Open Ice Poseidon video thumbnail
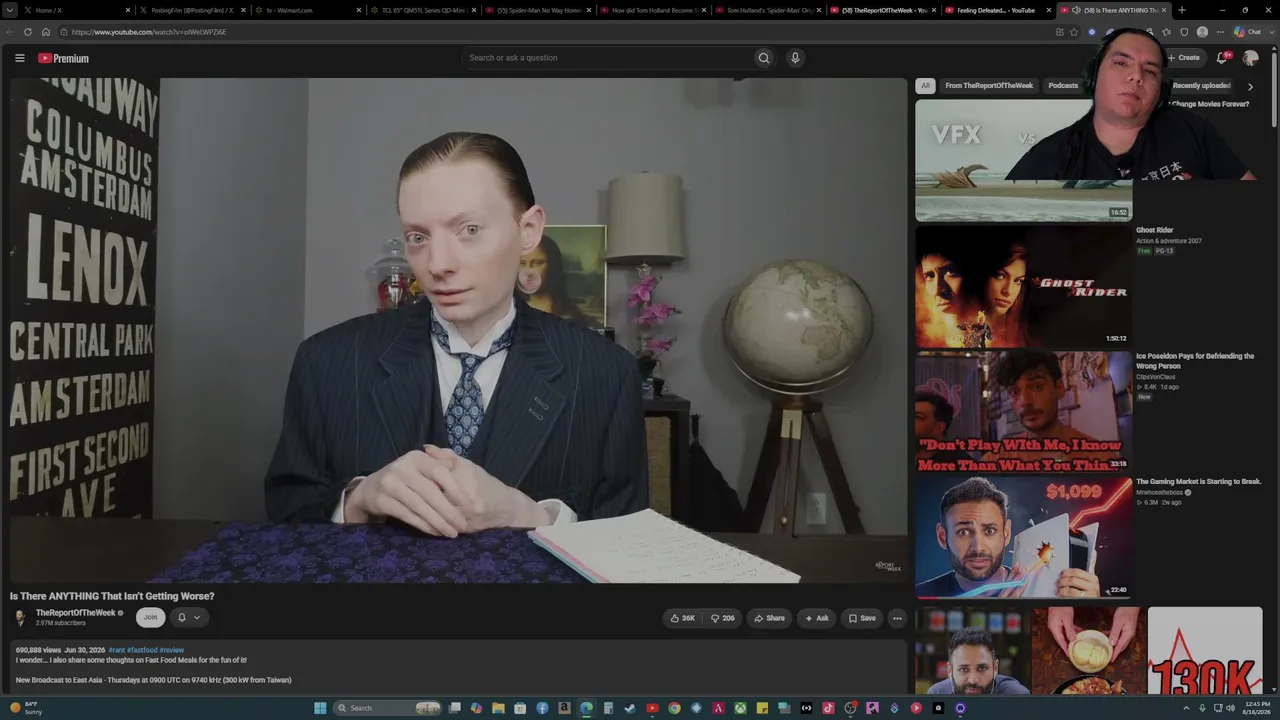Screen dimensions: 1280x720 [x=1023, y=412]
